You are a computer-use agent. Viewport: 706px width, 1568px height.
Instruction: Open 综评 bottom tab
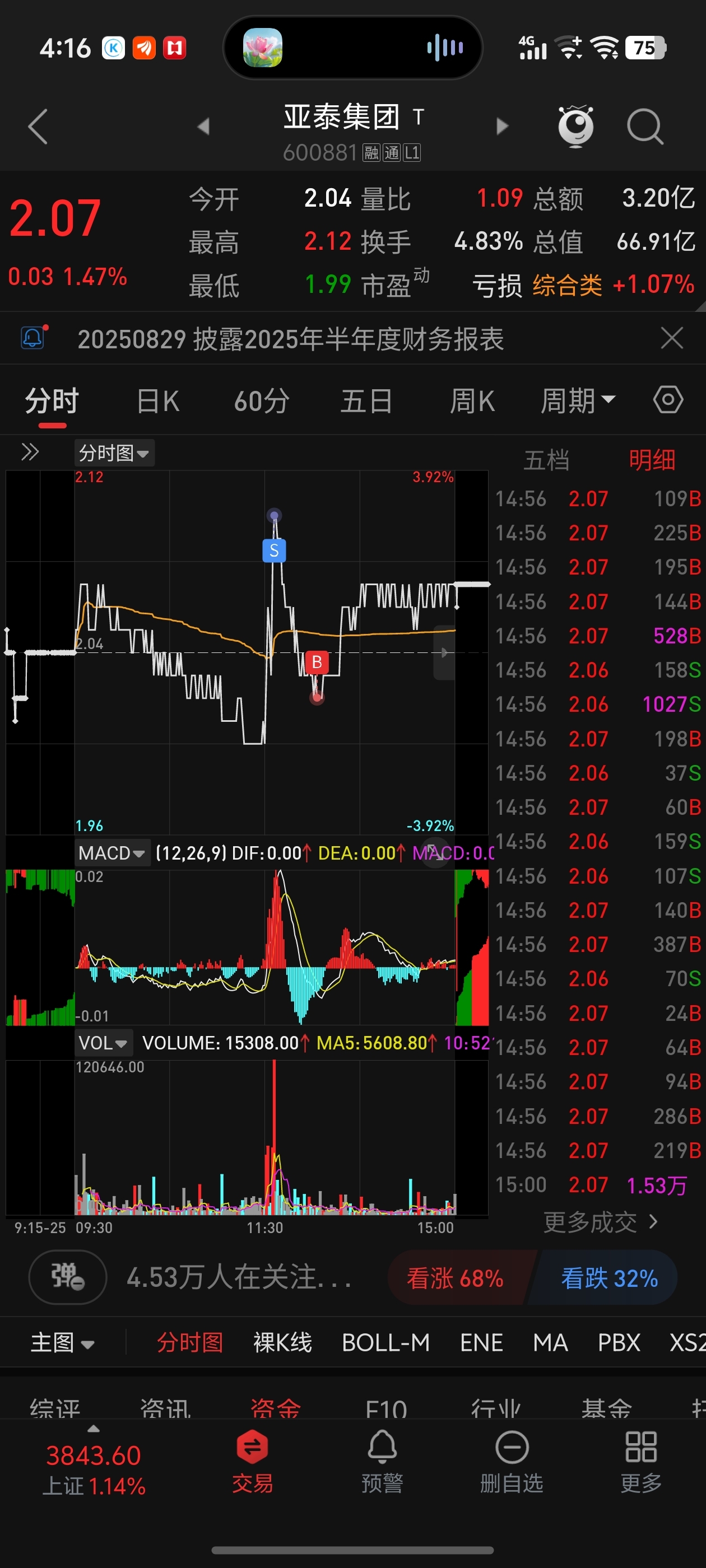[x=55, y=1407]
